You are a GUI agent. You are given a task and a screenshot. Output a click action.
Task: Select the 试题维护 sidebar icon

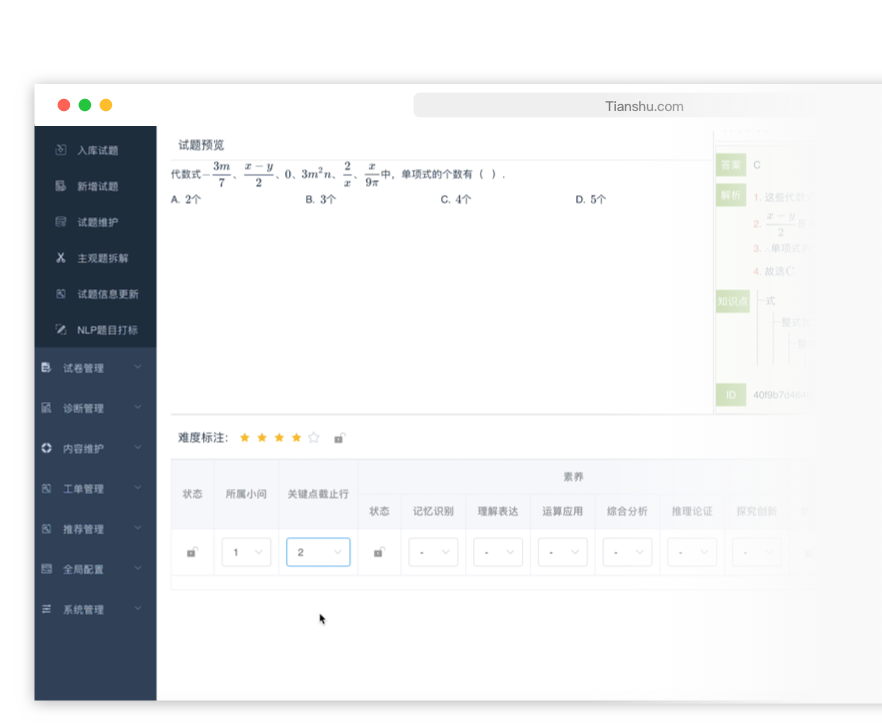pyautogui.click(x=61, y=222)
